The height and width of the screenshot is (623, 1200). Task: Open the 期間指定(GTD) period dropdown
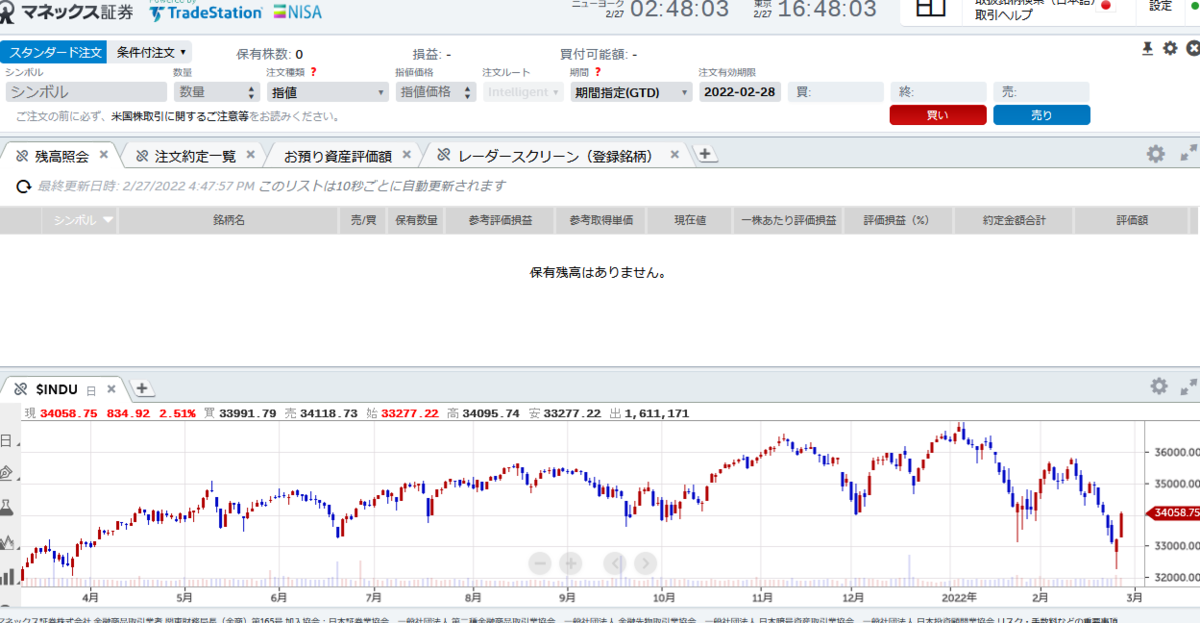click(631, 92)
